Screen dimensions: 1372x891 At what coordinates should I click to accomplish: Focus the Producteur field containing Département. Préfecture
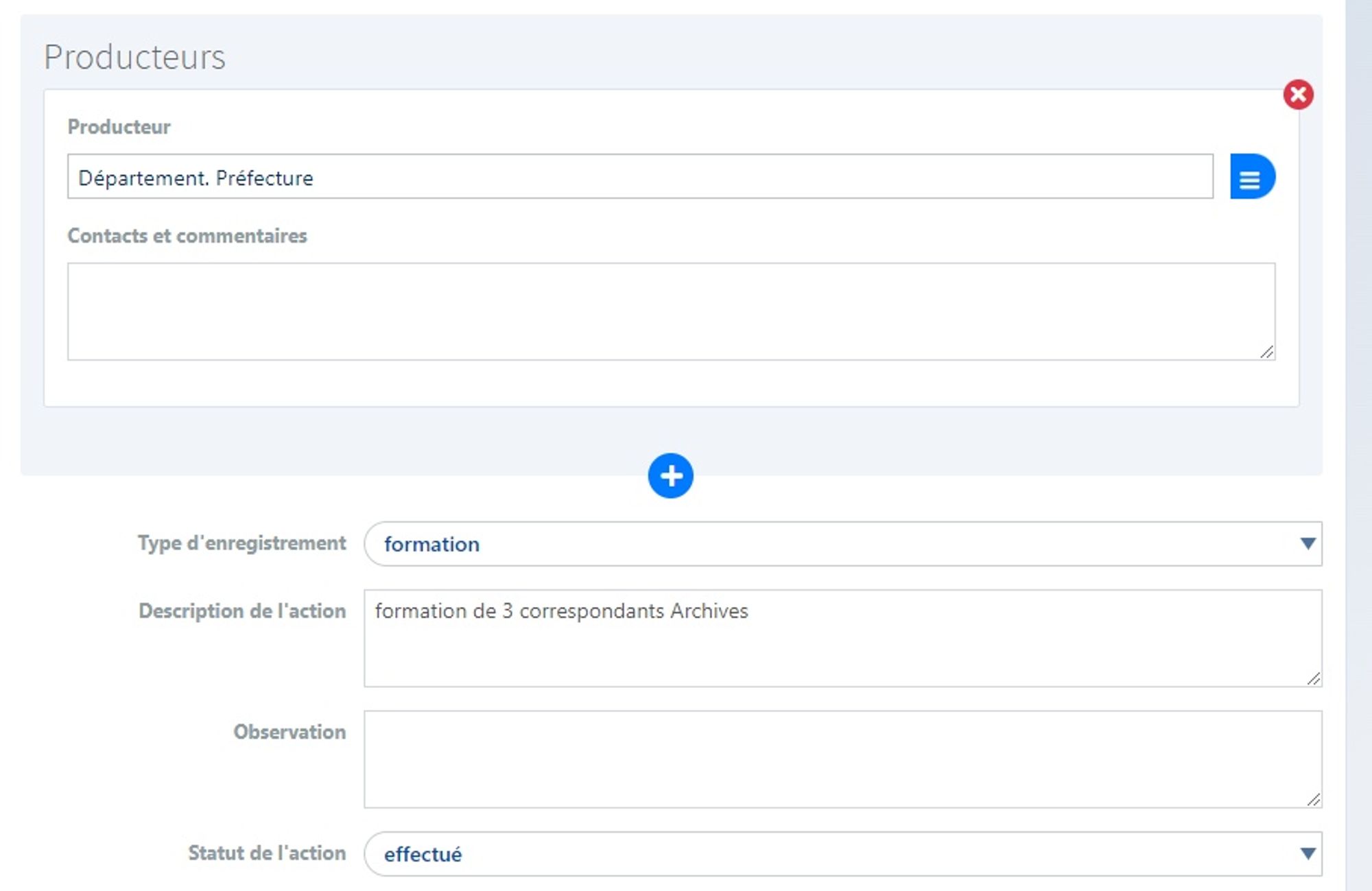639,177
